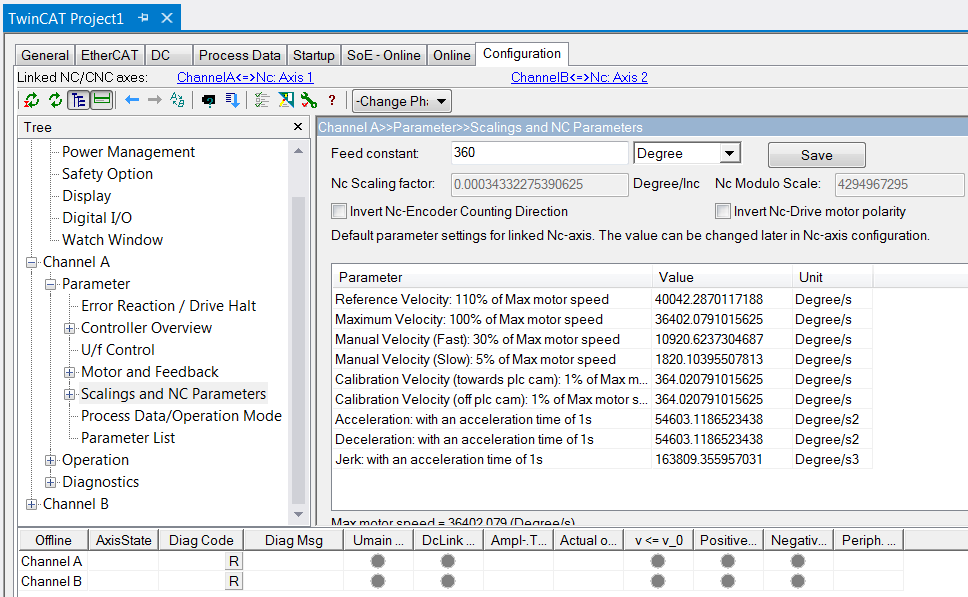The height and width of the screenshot is (597, 968).
Task: Click the blue back arrow icon
Action: pos(131,100)
